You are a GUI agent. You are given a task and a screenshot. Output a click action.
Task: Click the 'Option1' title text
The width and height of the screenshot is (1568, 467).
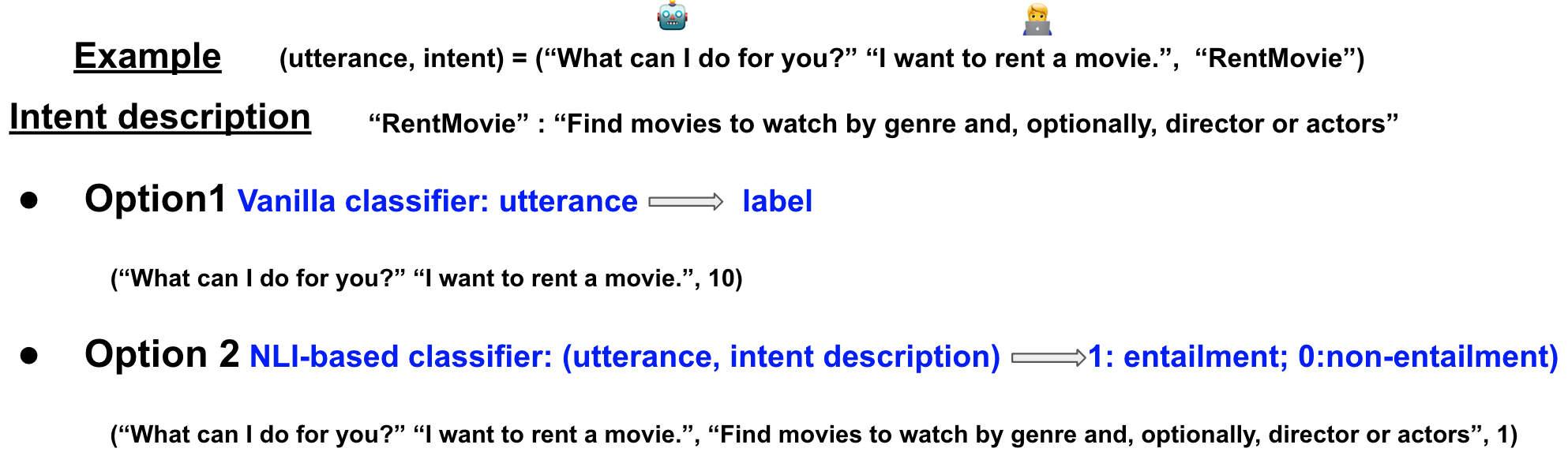click(x=156, y=199)
